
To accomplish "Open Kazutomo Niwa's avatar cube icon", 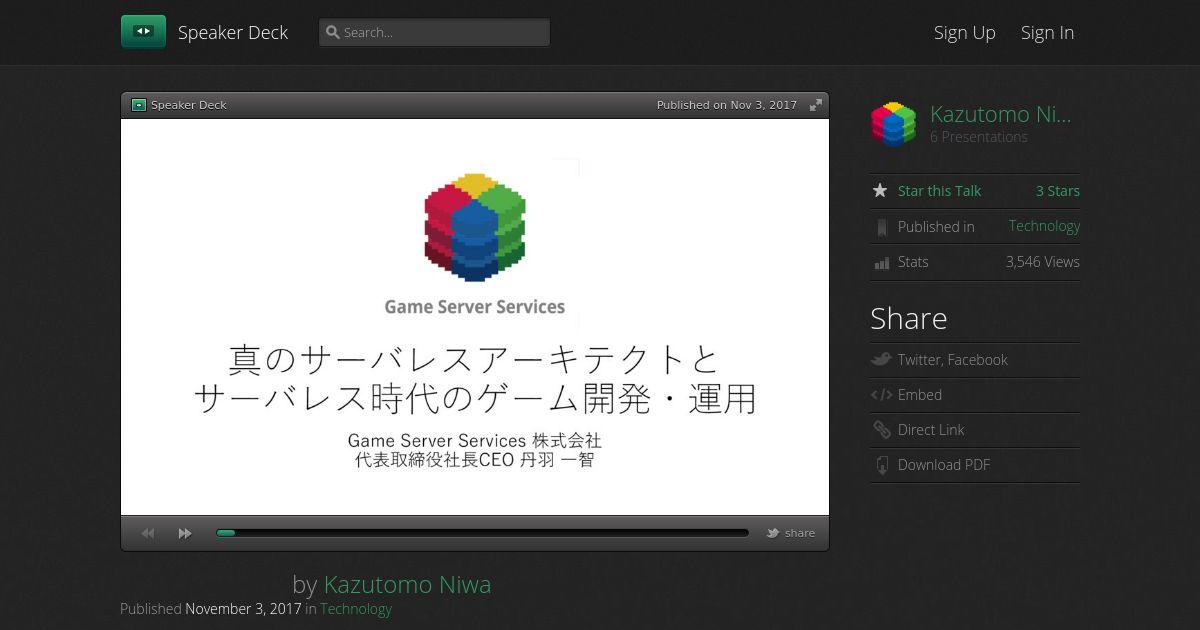I will pyautogui.click(x=893, y=124).
